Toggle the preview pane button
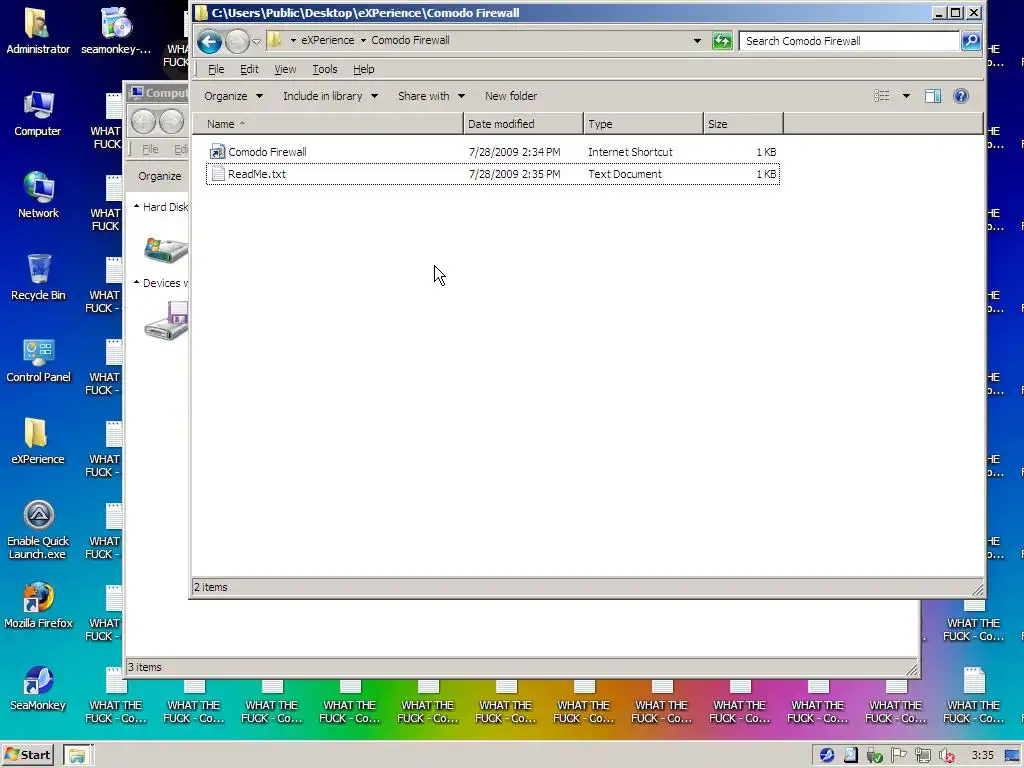This screenshot has width=1024, height=768. coord(933,96)
